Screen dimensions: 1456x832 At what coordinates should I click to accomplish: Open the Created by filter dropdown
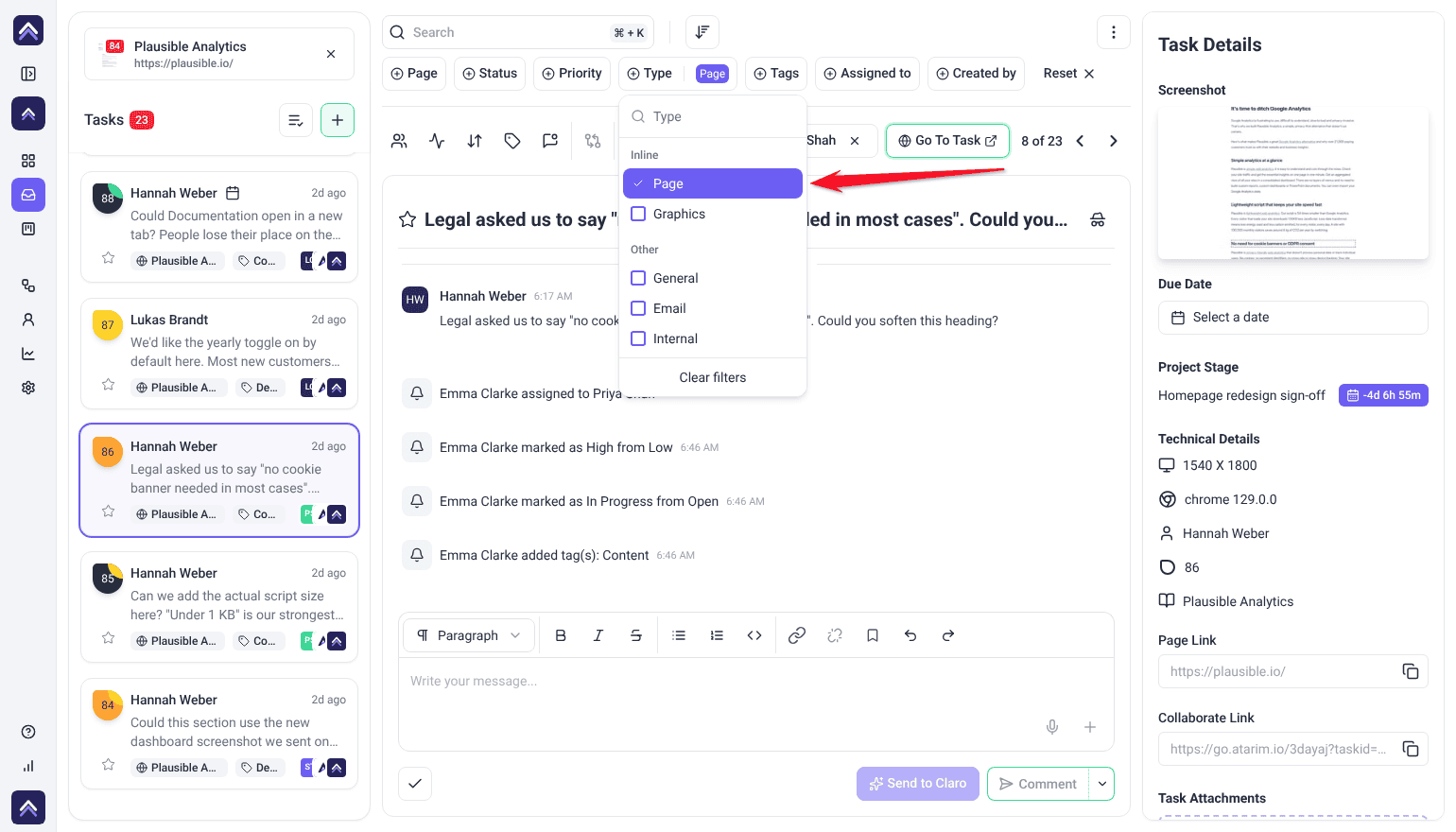point(976,73)
